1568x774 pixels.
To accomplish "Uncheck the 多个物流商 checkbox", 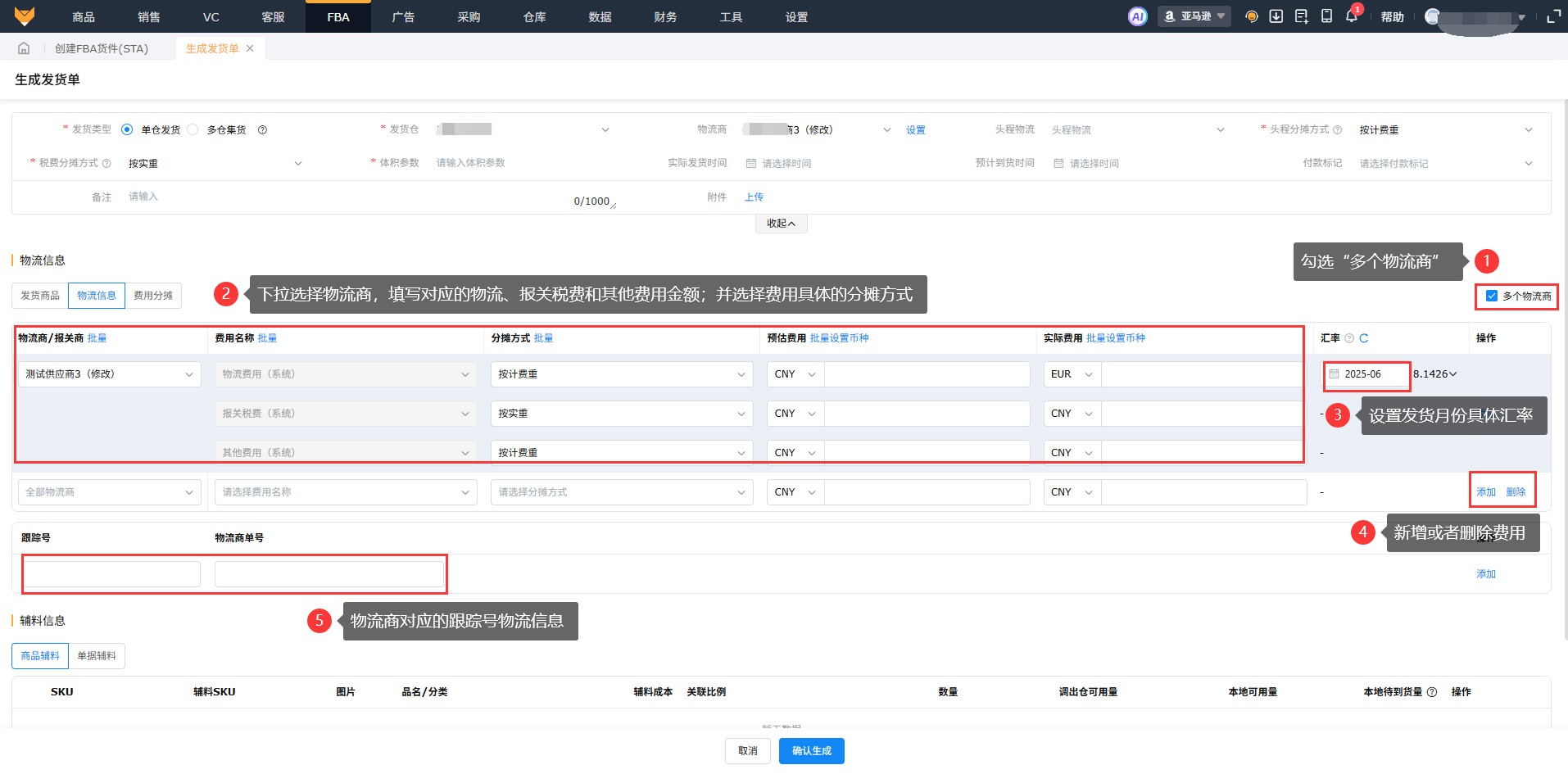I will [x=1492, y=296].
